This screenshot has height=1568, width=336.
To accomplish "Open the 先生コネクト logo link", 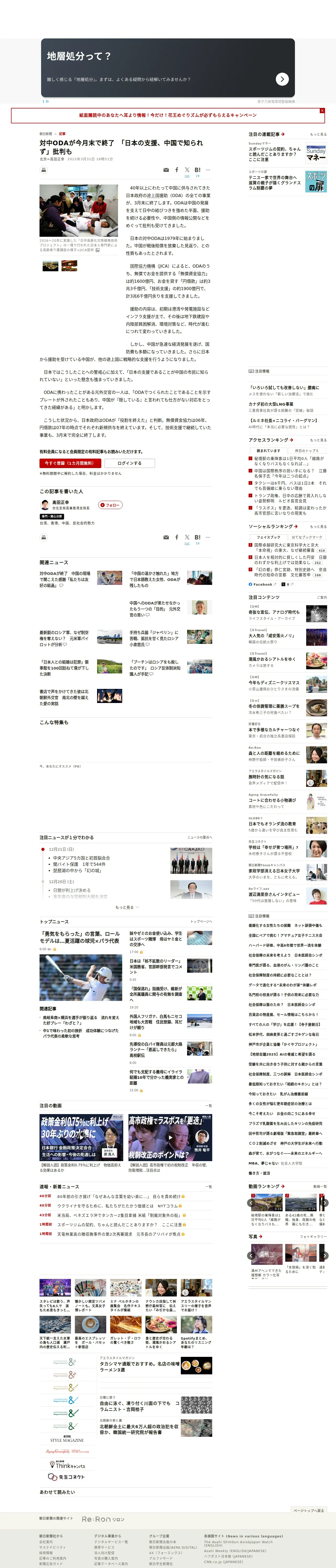I will (67, 1477).
